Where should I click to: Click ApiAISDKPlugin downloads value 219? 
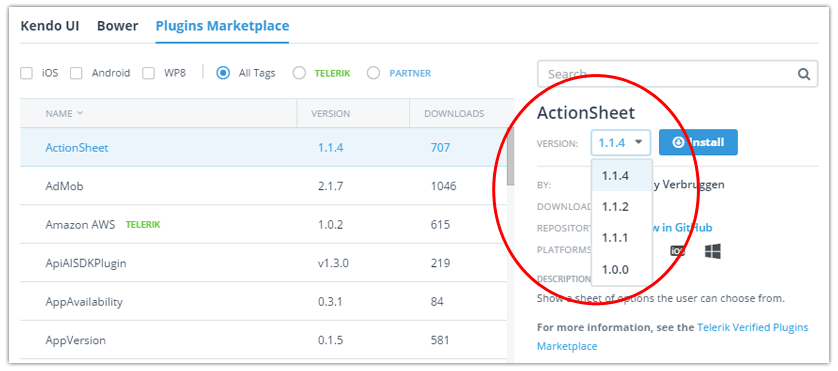click(x=440, y=264)
